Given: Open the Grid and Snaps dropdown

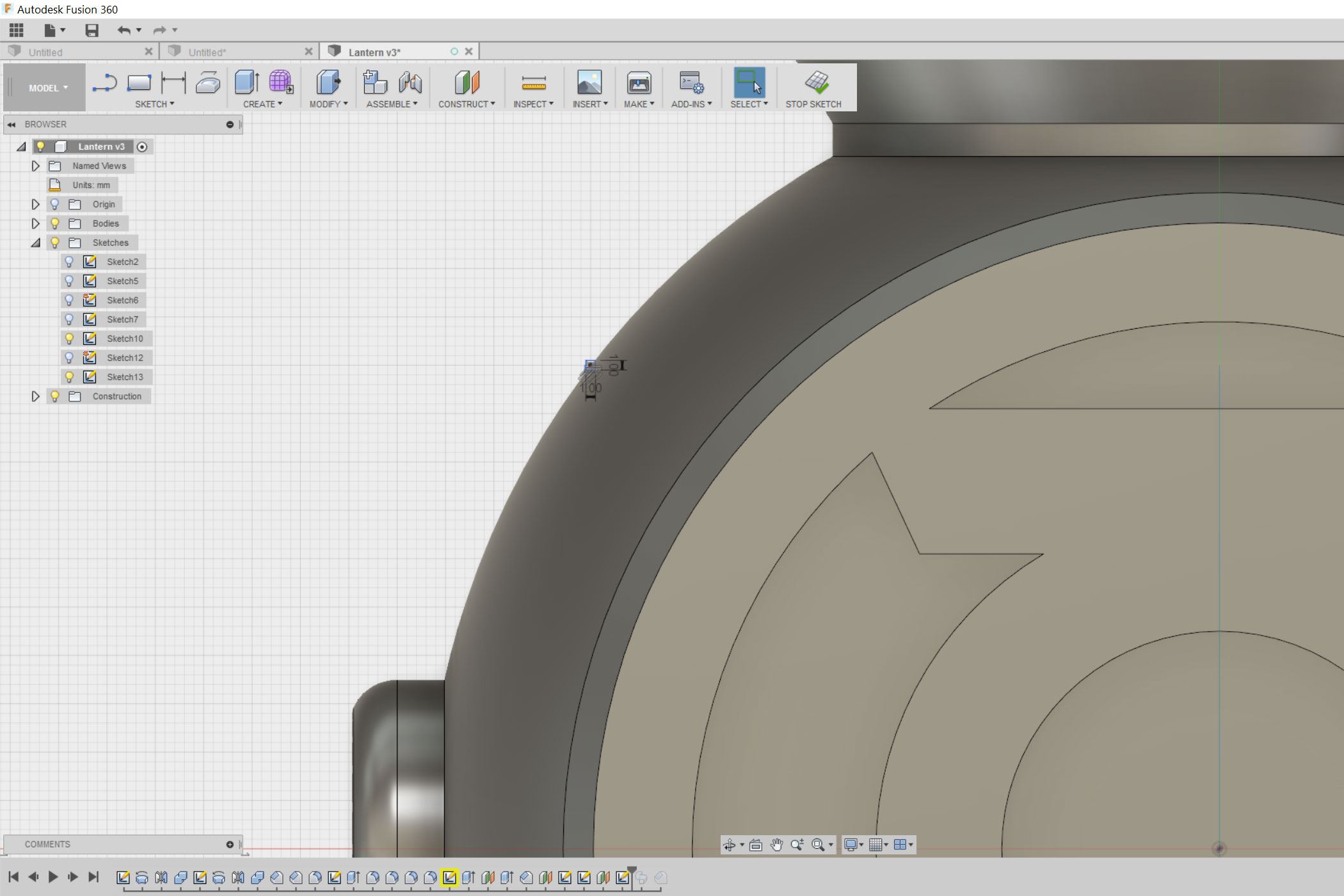Looking at the screenshot, I should click(879, 845).
